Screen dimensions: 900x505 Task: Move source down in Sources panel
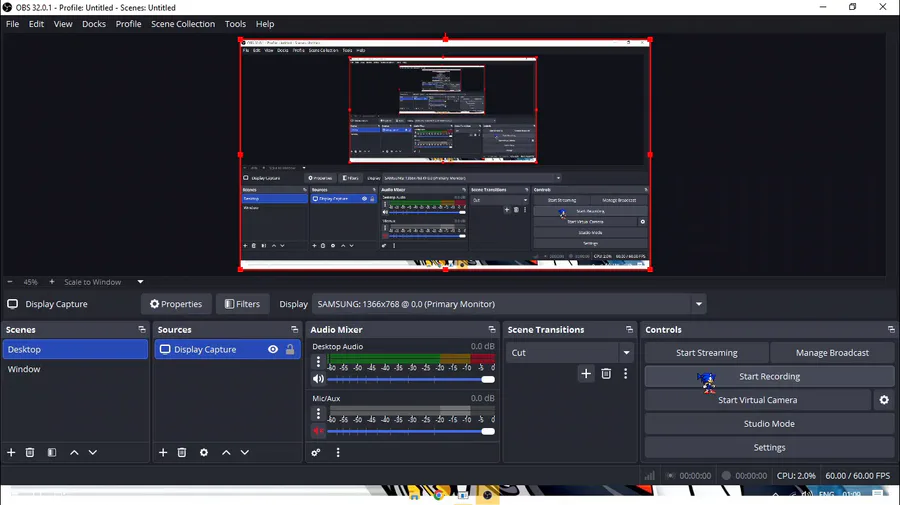pyautogui.click(x=245, y=452)
